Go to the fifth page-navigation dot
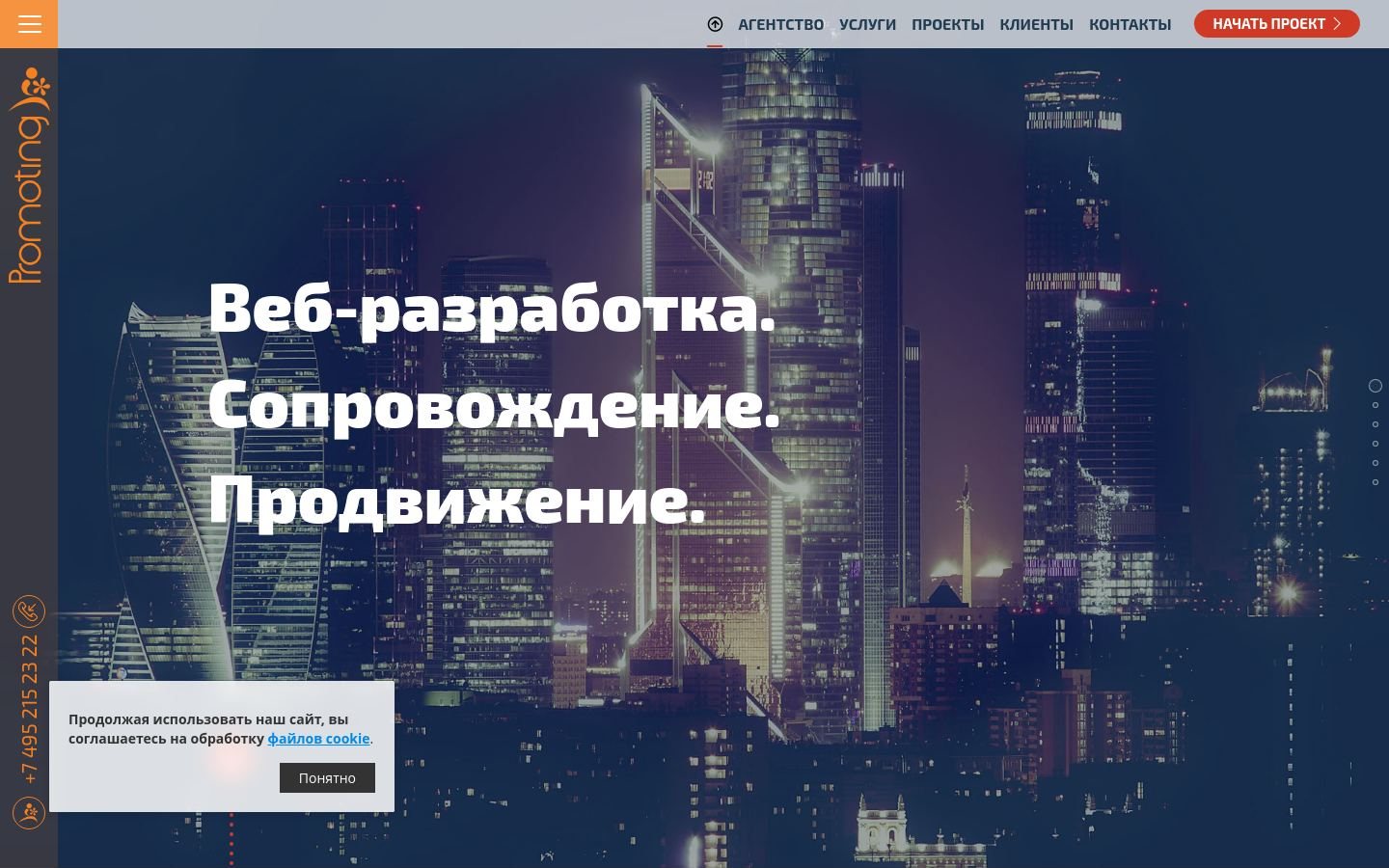Screen dimensions: 1389x868 pos(1375,463)
